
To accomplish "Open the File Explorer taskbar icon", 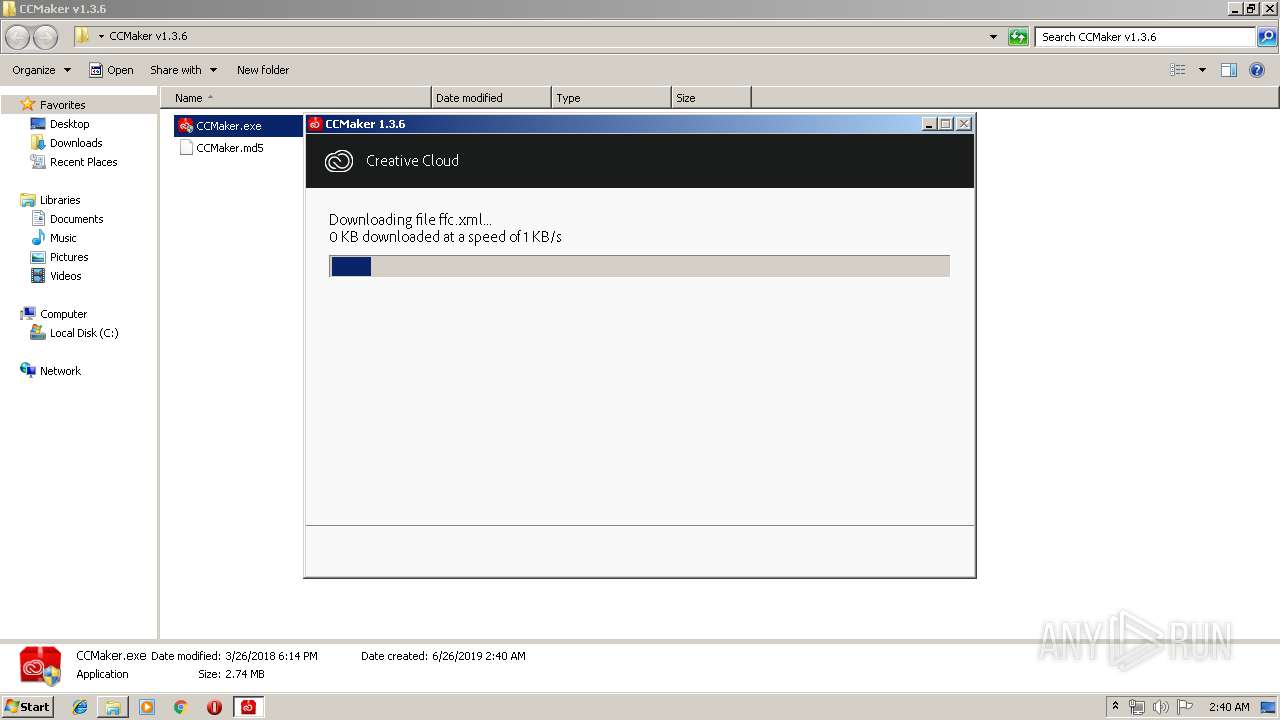I will point(113,707).
